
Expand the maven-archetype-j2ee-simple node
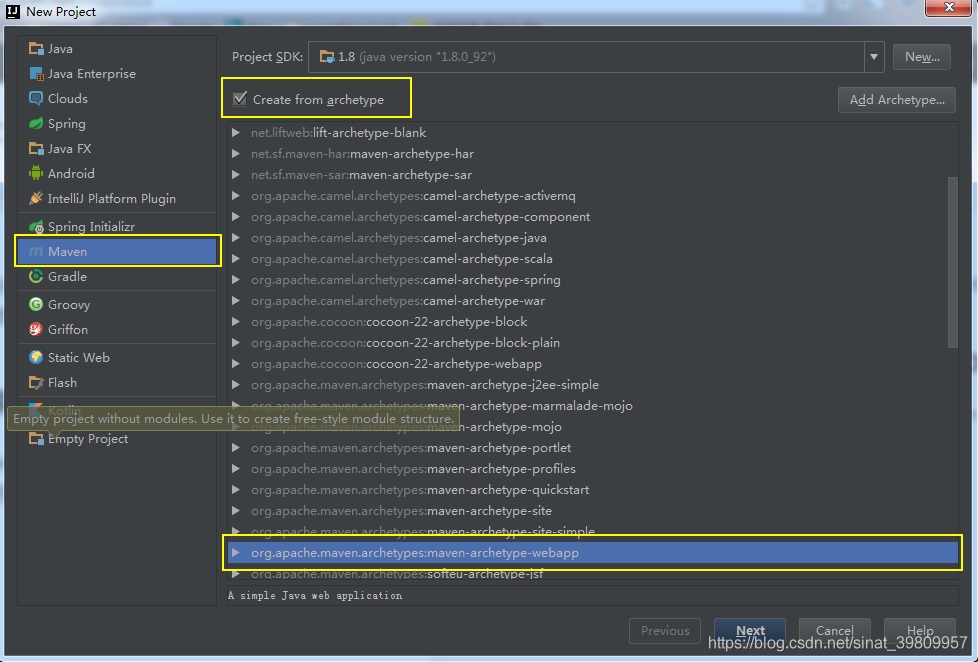pyautogui.click(x=236, y=384)
